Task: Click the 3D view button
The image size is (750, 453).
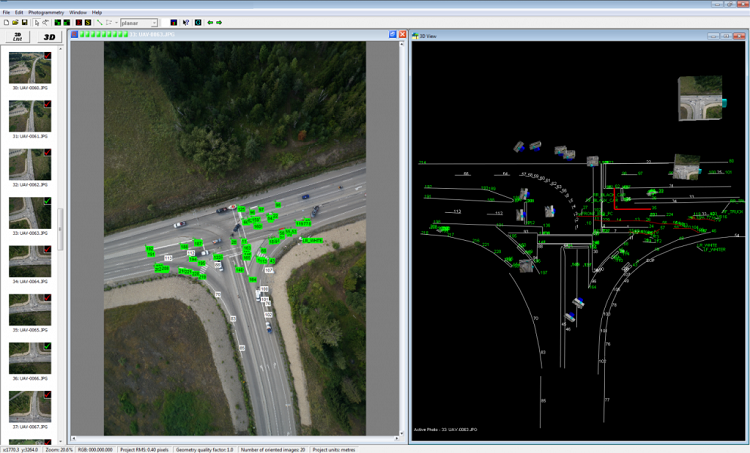Action: pos(49,37)
